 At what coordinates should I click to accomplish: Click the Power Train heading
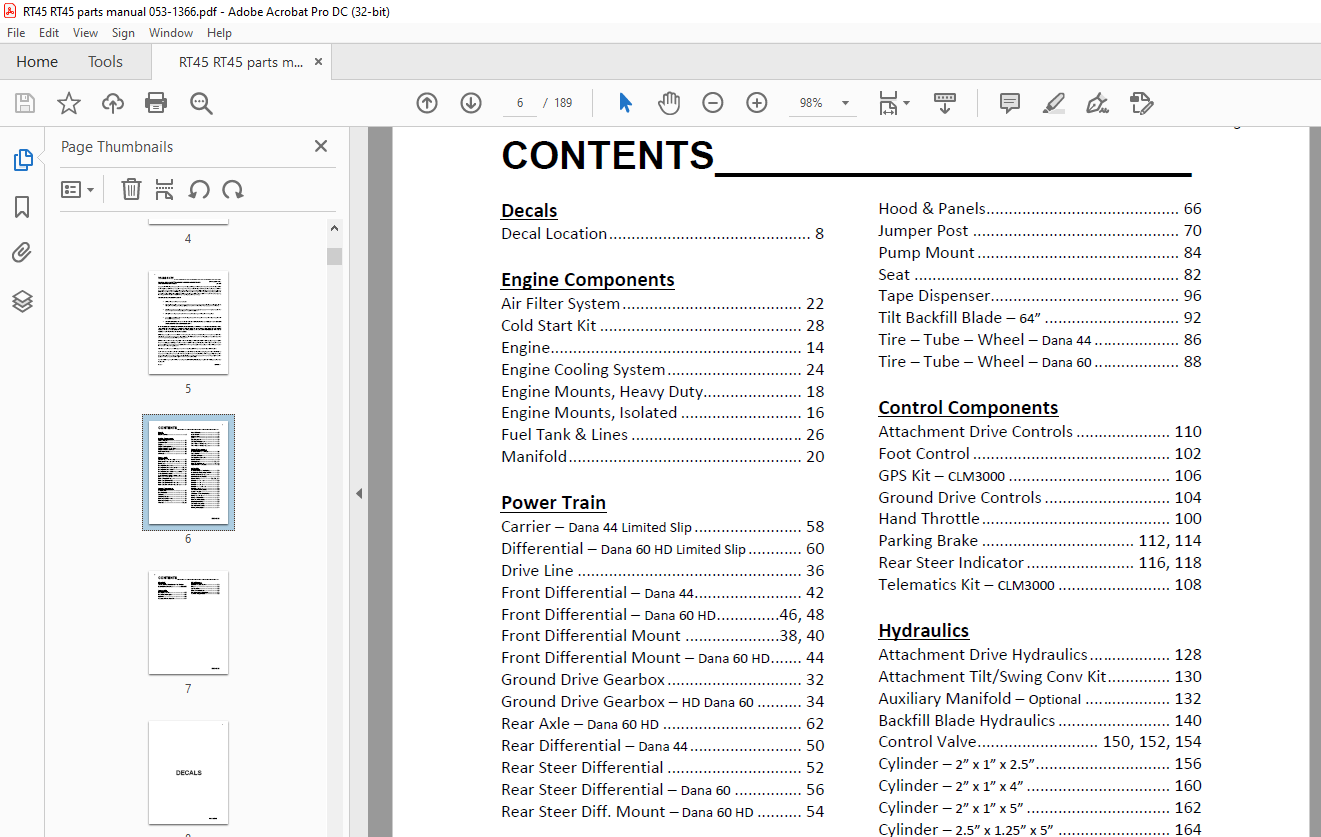point(553,502)
